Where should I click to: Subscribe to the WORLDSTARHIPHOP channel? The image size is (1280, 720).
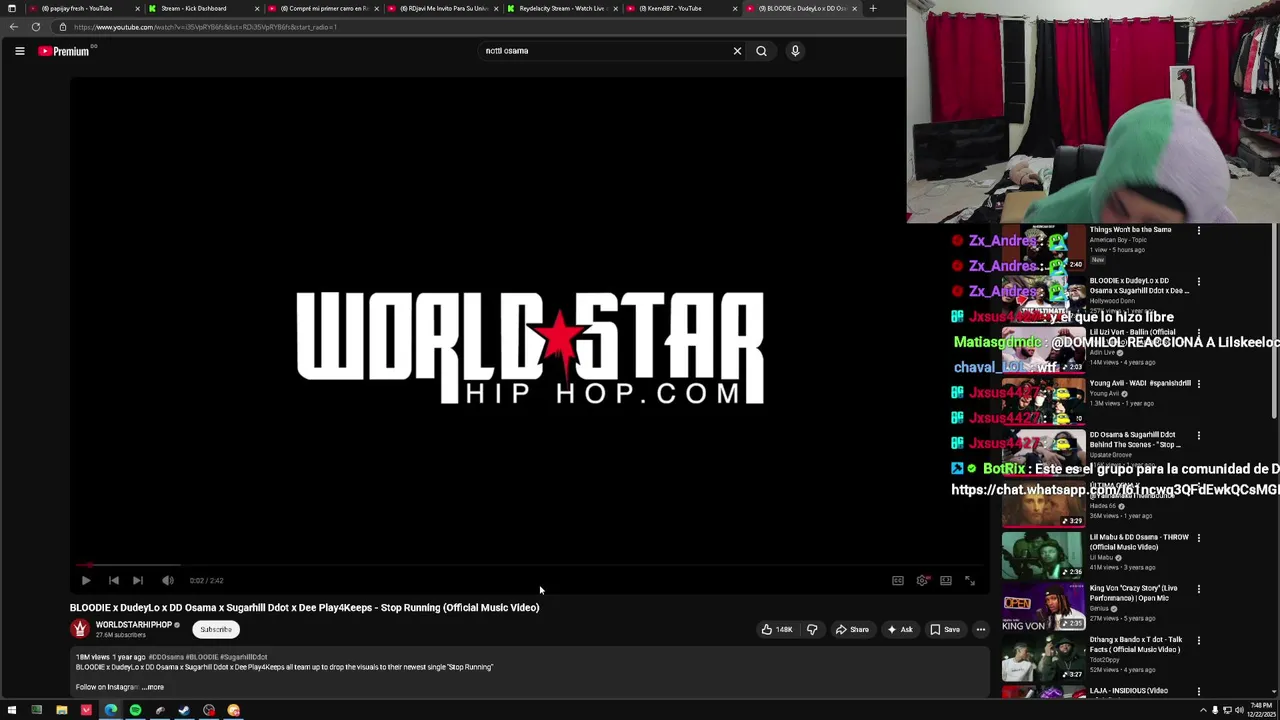(x=216, y=629)
